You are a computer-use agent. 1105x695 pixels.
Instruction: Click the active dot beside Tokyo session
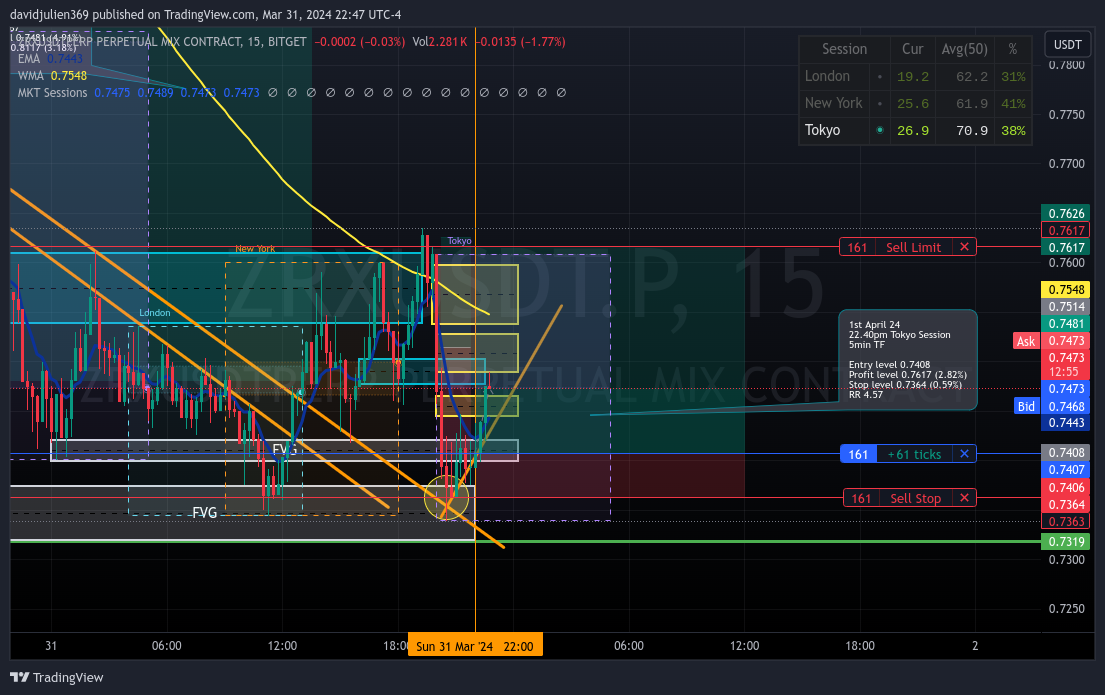[x=879, y=130]
